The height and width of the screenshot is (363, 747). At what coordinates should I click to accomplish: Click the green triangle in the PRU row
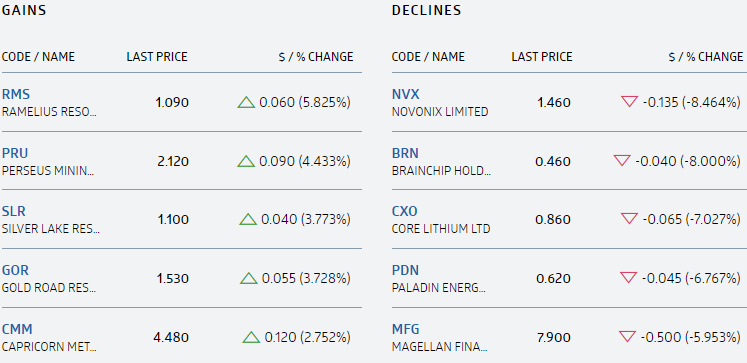pyautogui.click(x=246, y=161)
